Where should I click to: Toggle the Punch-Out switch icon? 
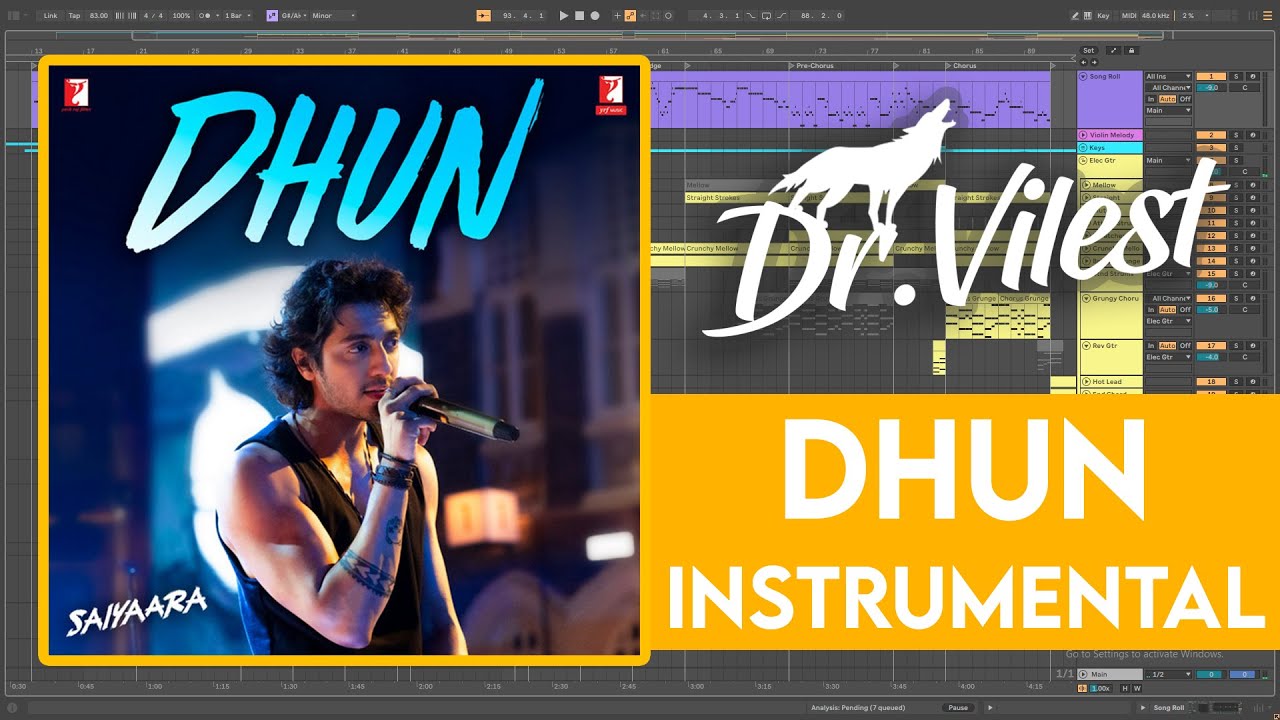click(x=782, y=16)
